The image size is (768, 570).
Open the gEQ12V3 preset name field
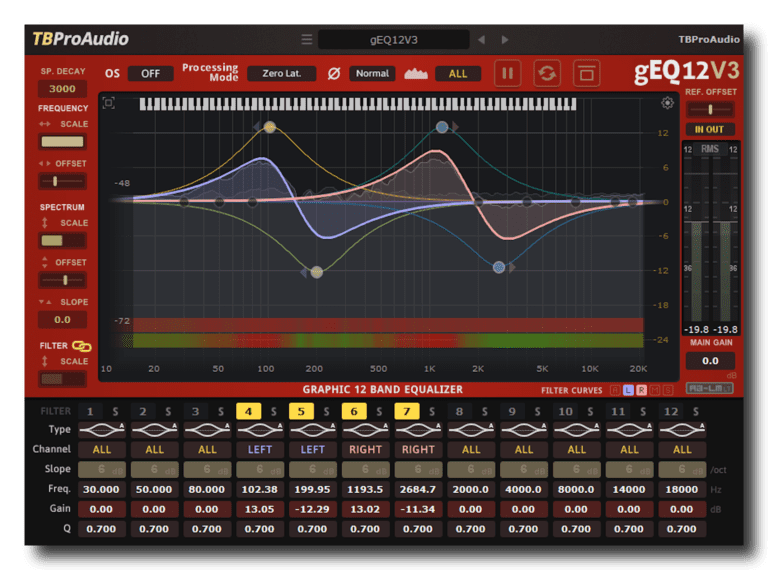tap(393, 40)
